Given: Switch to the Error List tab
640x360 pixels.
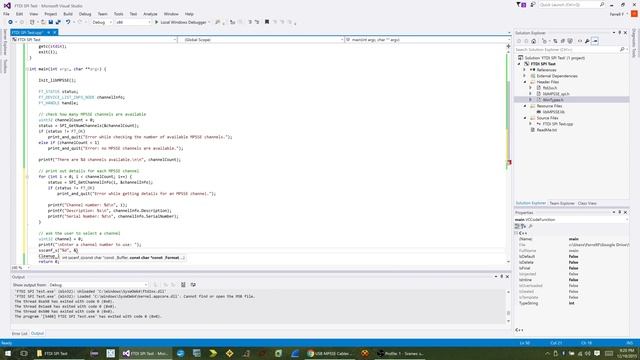Looking at the screenshot, I should coord(20,333).
